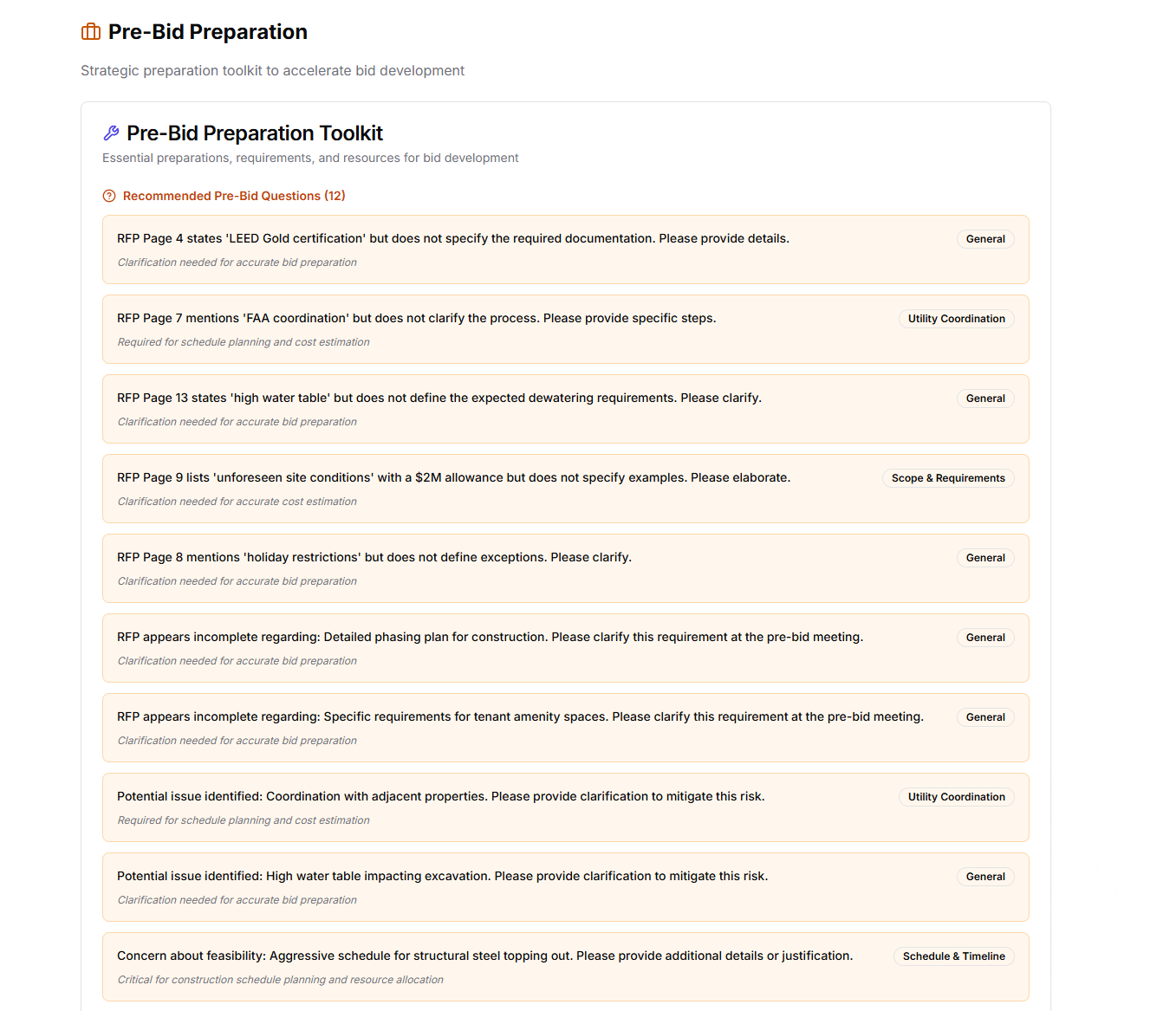Click General badge on holiday restrictions question
This screenshot has width=1176, height=1011.
(x=985, y=558)
